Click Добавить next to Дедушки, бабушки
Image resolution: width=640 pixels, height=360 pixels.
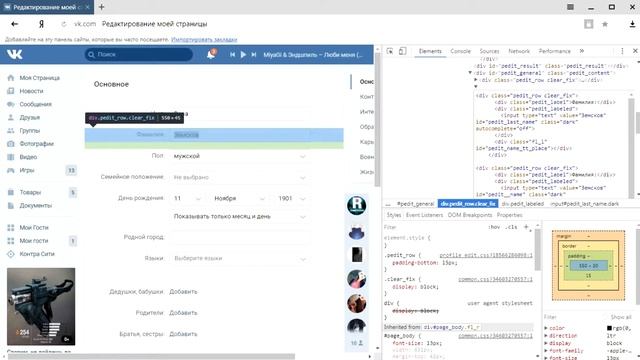click(183, 291)
